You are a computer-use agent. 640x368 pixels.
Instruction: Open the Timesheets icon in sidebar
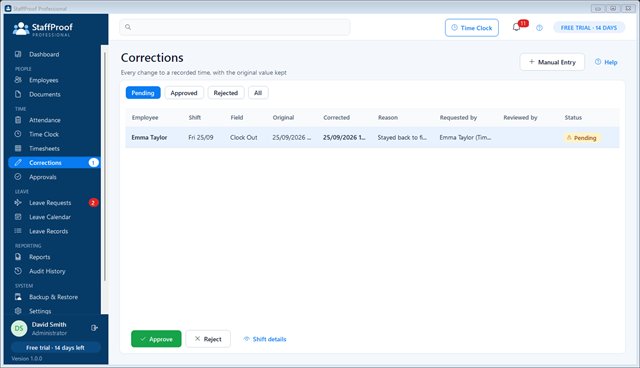pos(18,148)
